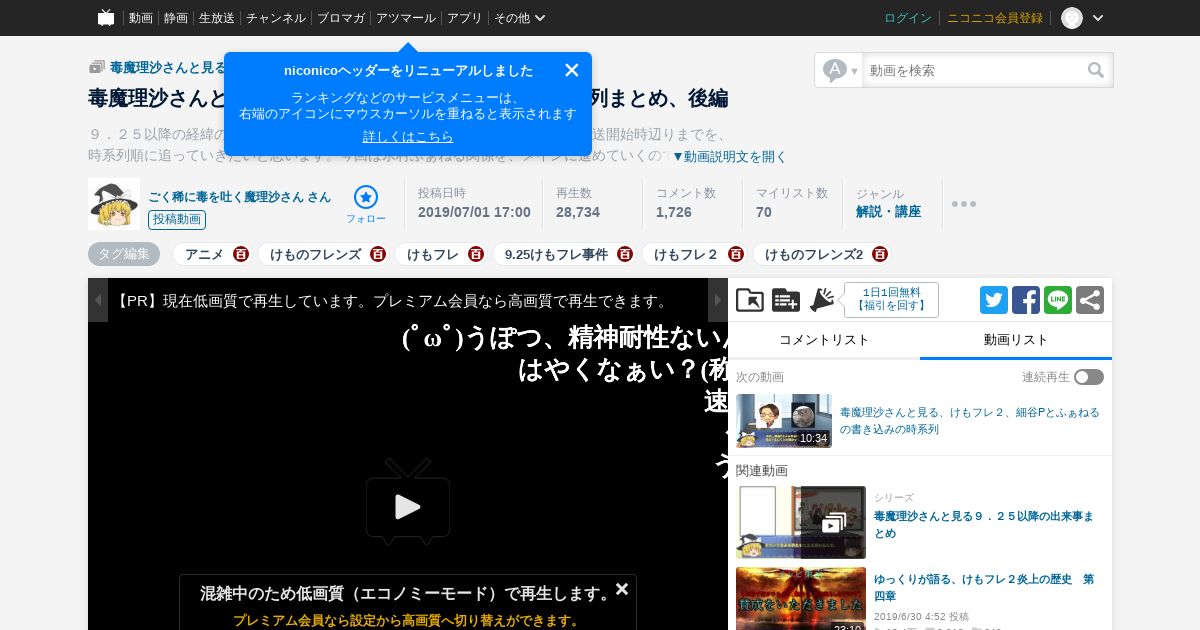
Task: Click the 投稿動画 button
Action: pos(177,220)
